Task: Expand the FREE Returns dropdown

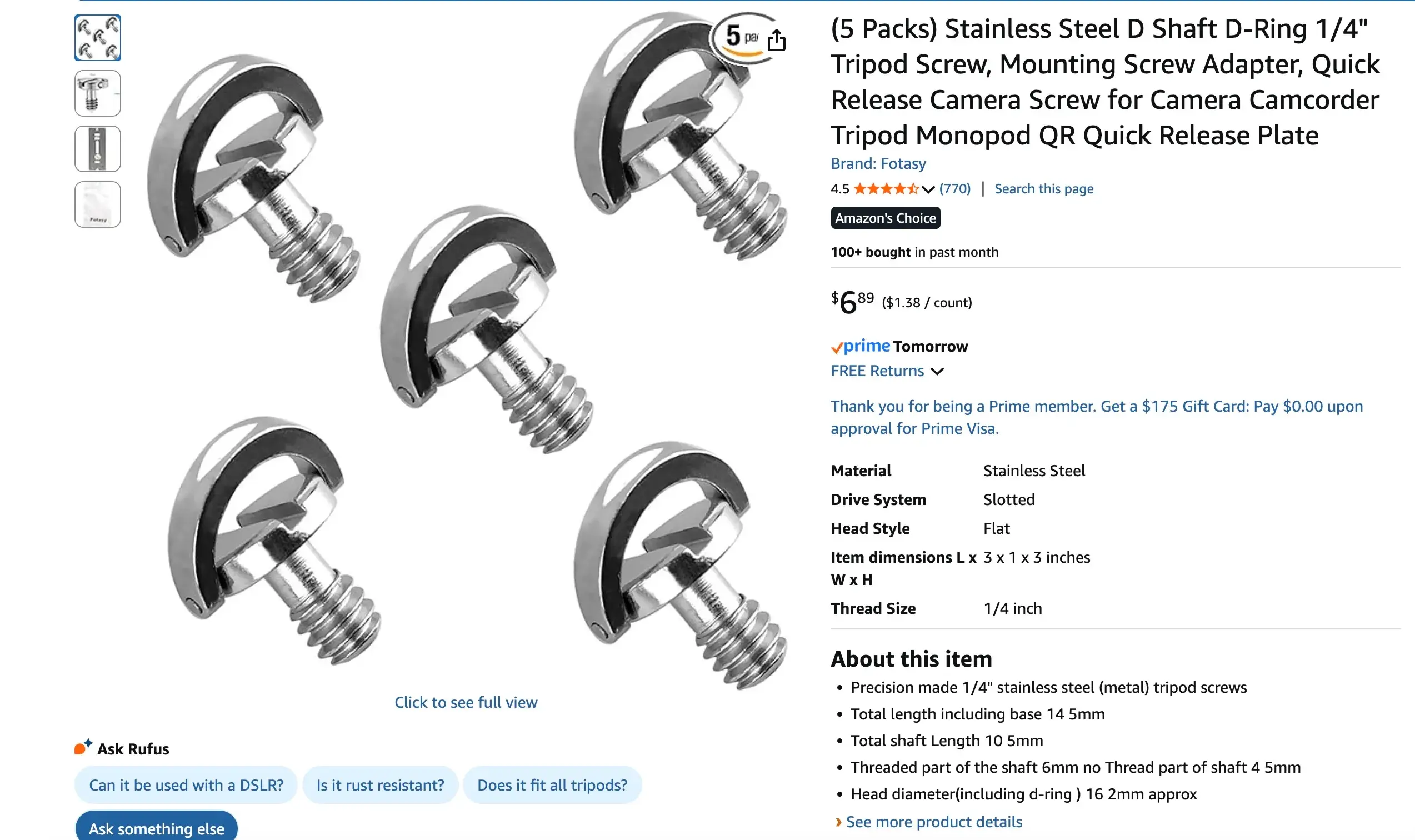Action: coord(937,371)
